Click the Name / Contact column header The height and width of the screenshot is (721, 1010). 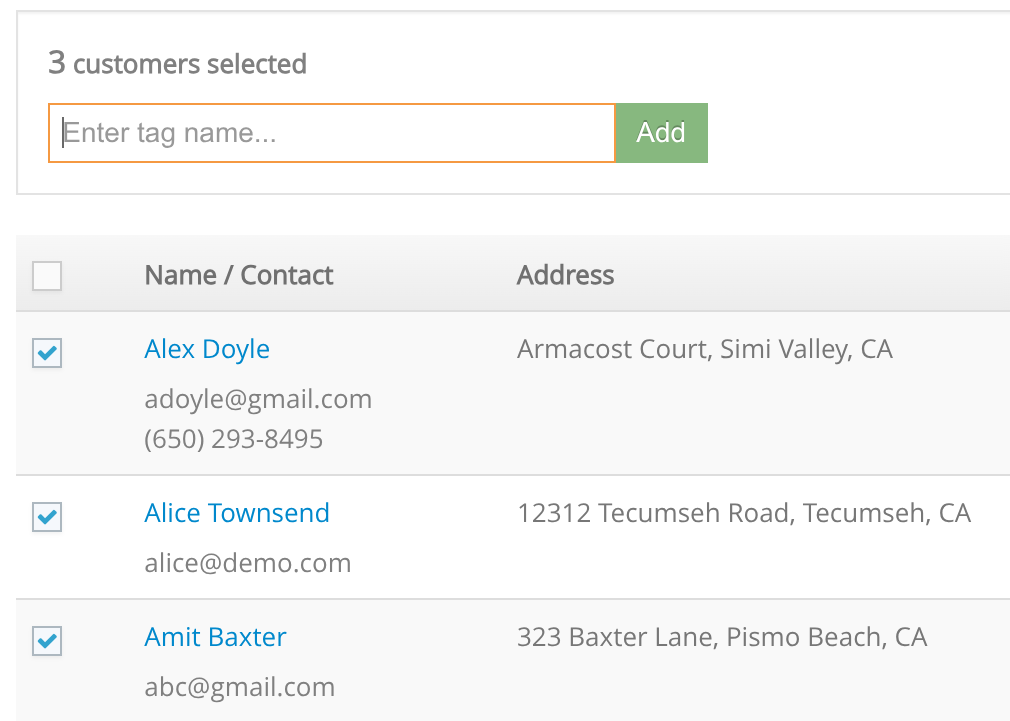239,275
